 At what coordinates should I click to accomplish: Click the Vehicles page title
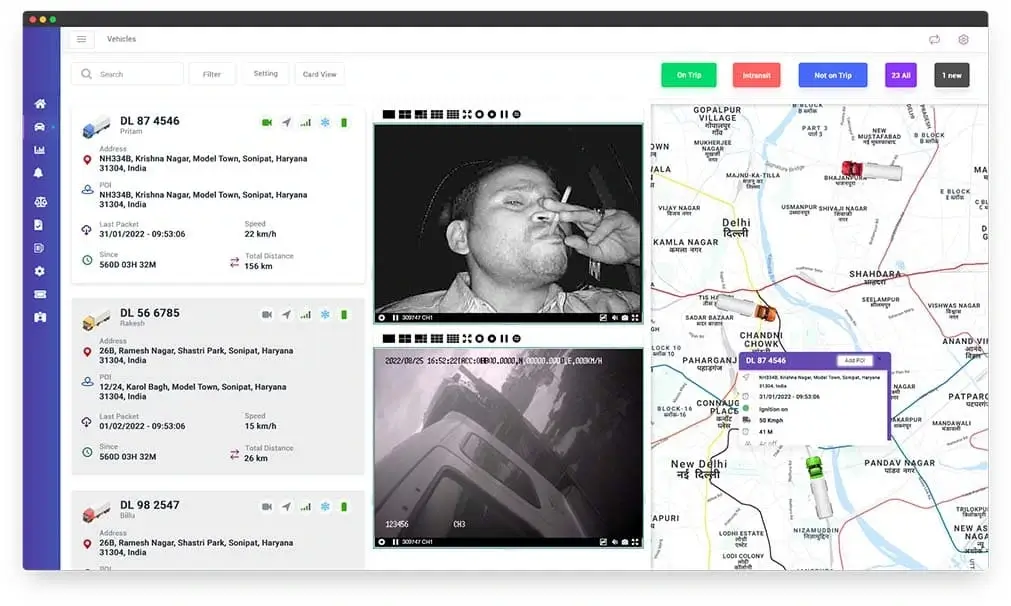tap(121, 39)
